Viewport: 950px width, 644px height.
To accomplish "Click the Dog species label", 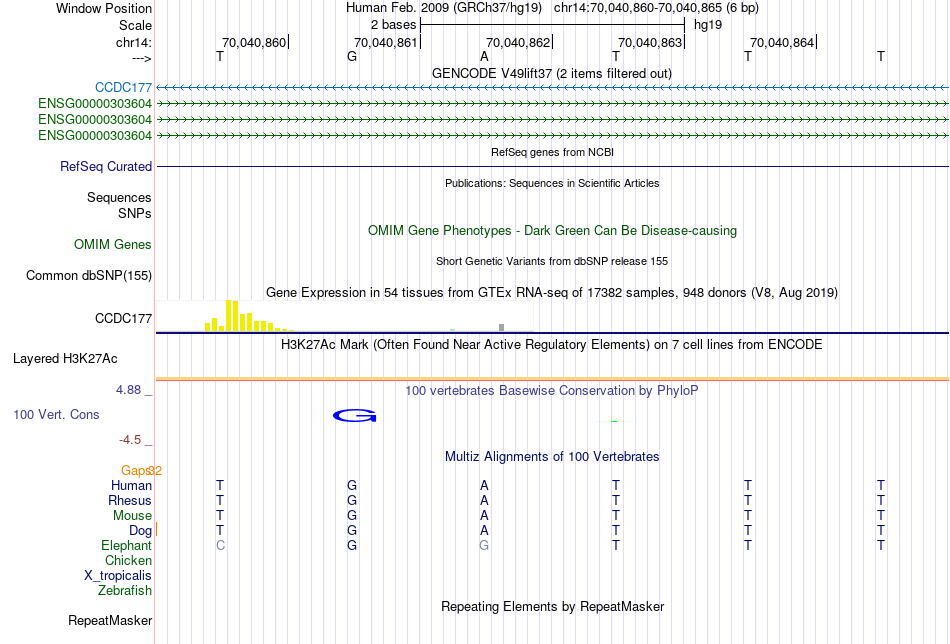I will tap(141, 531).
